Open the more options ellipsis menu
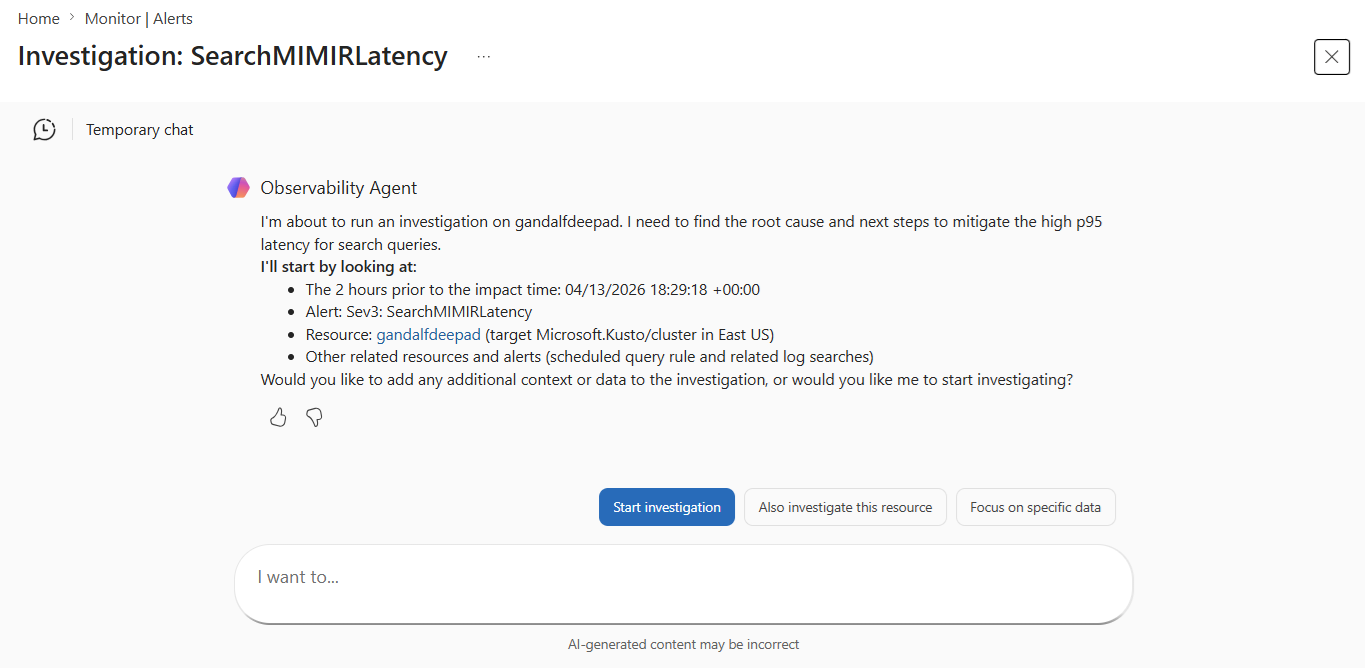 tap(484, 57)
